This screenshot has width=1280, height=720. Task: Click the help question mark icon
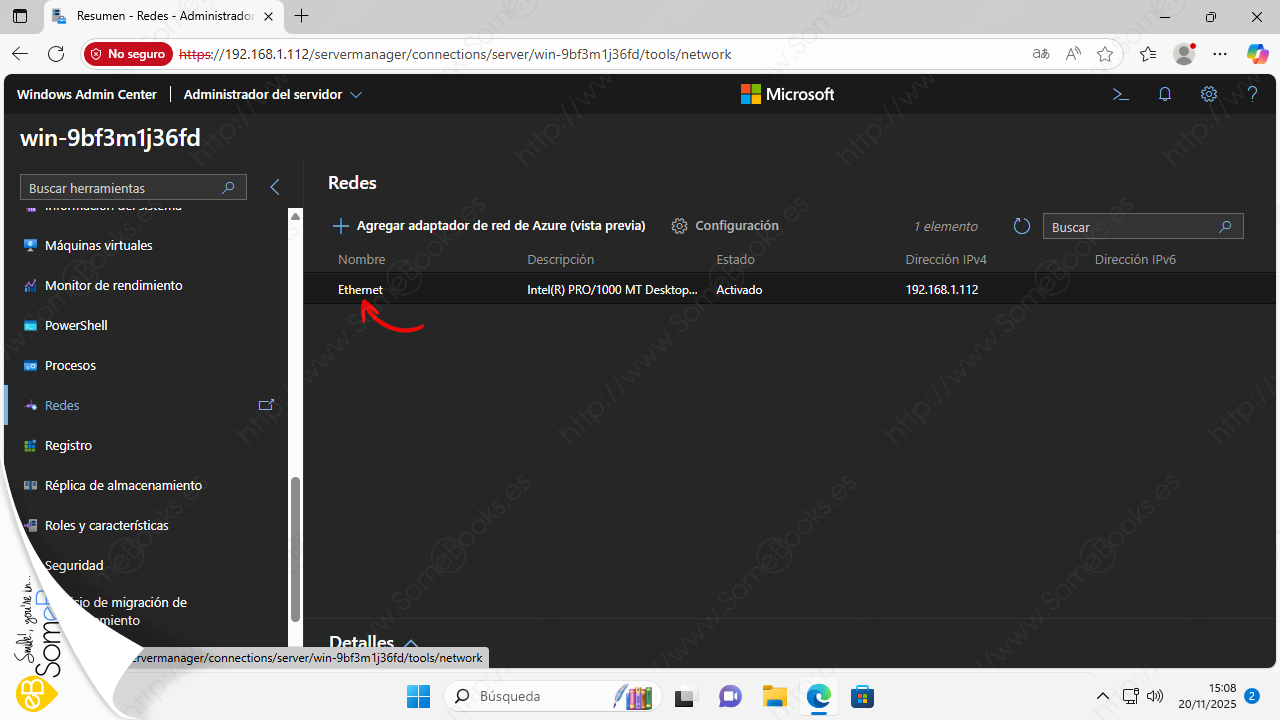click(1252, 94)
